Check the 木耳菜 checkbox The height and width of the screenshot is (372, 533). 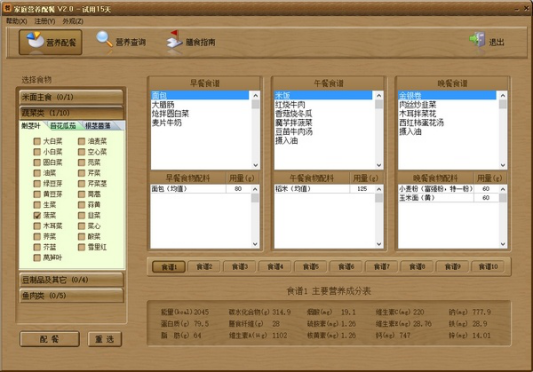click(37, 226)
